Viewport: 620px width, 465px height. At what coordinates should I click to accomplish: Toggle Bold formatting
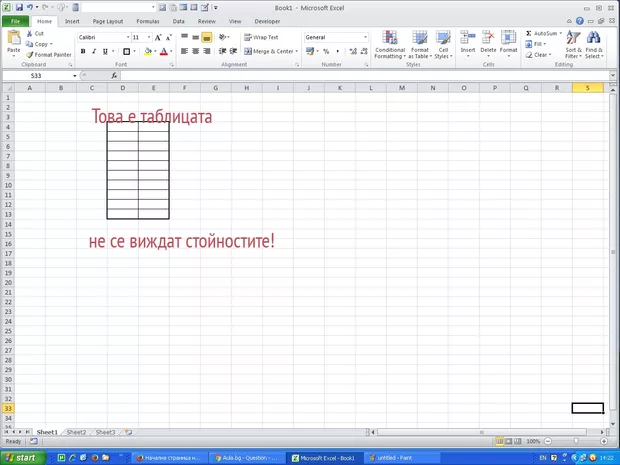click(82, 52)
